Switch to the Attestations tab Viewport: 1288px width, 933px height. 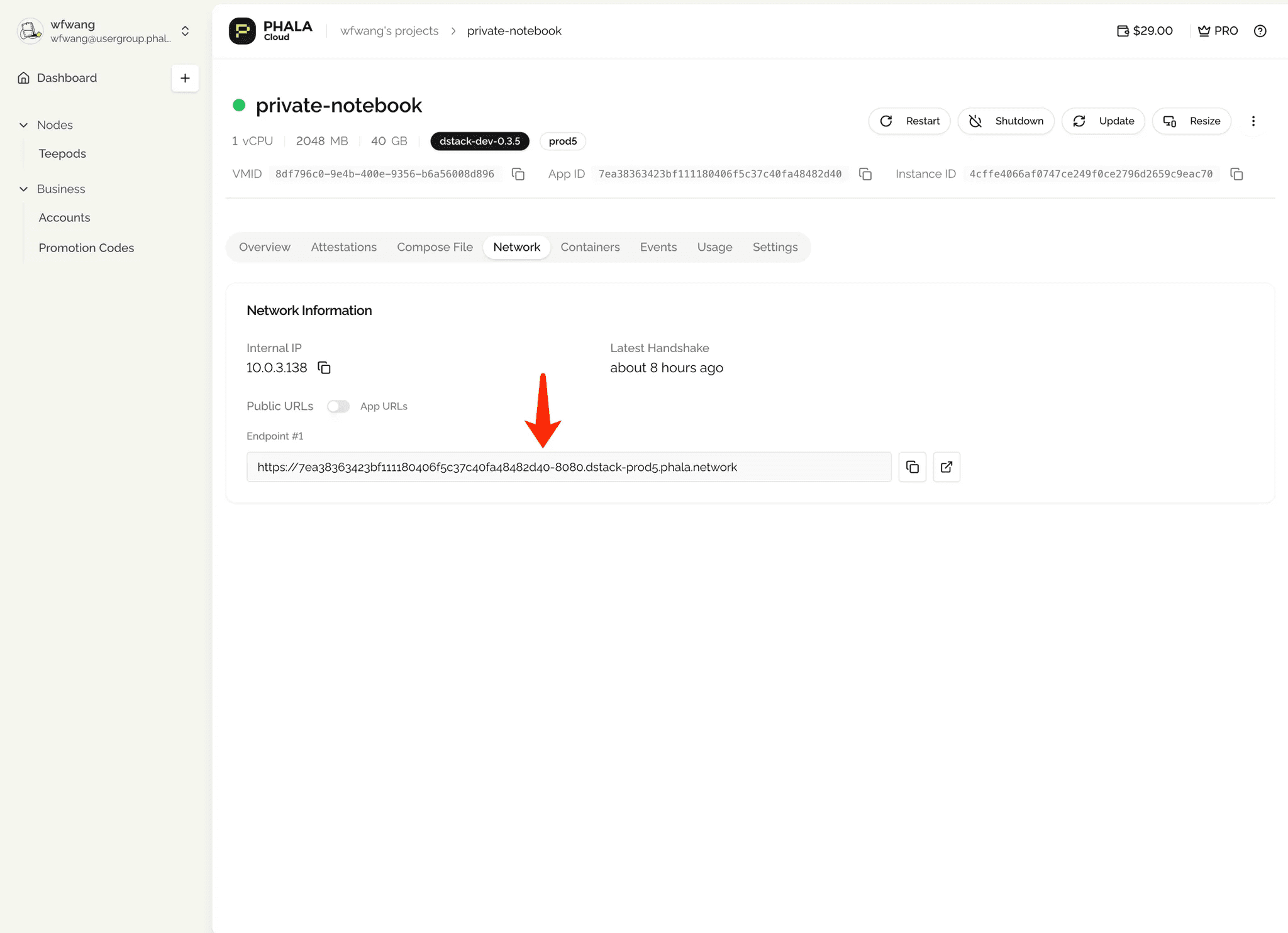343,247
